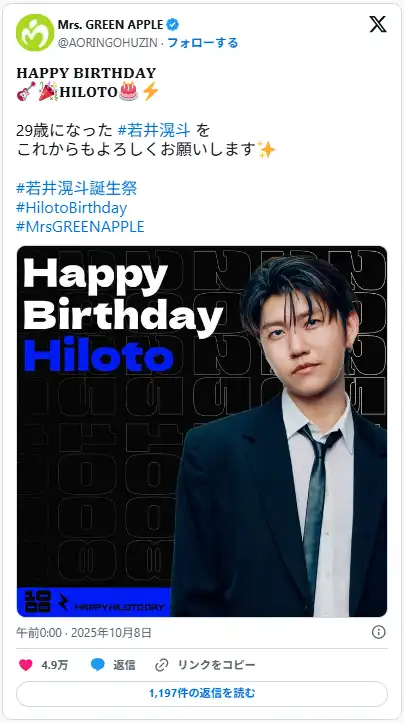Image resolution: width=404 pixels, height=723 pixels.
Task: Click the X logo icon
Action: (x=378, y=24)
